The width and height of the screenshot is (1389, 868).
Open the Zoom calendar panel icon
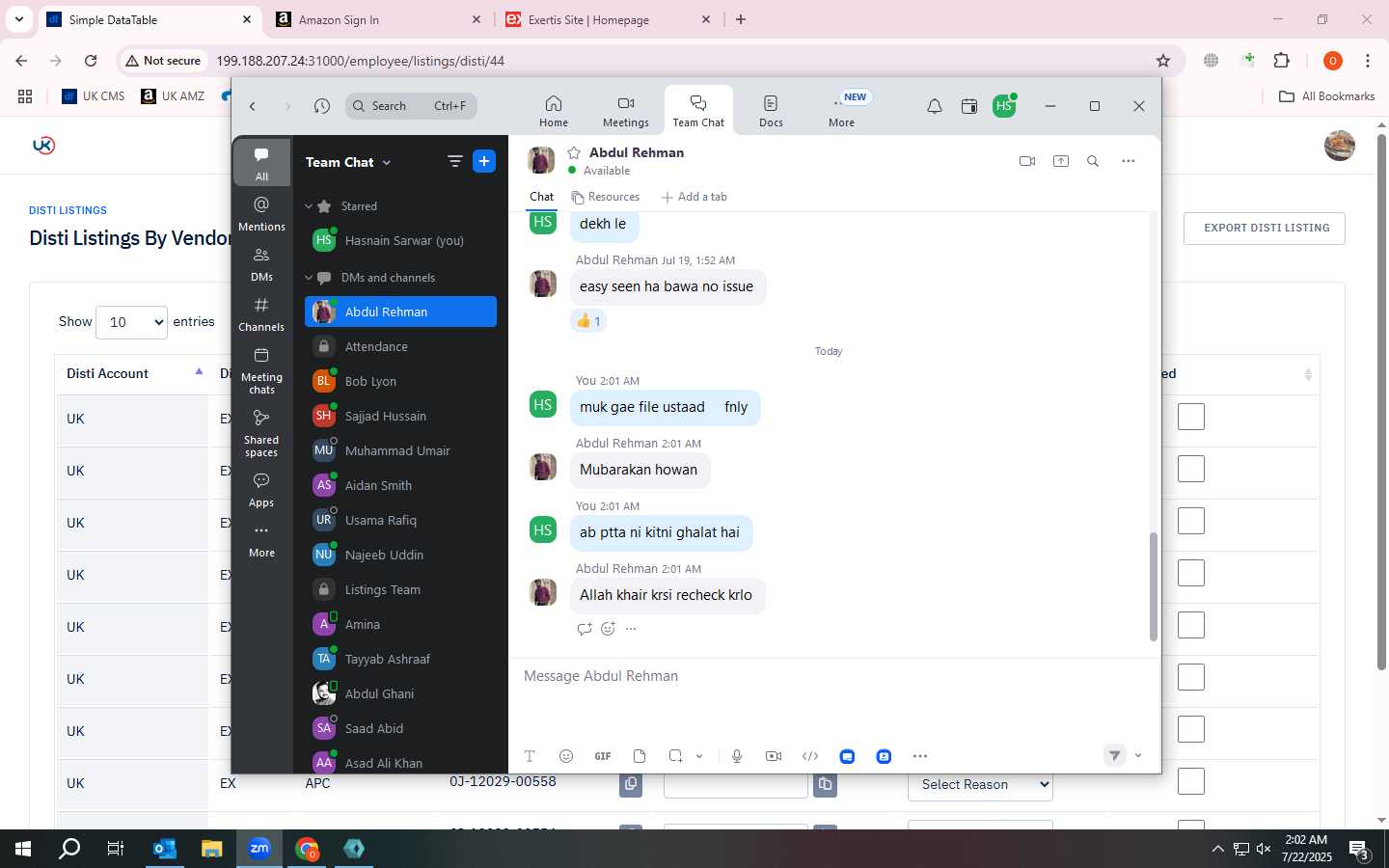coord(969,106)
